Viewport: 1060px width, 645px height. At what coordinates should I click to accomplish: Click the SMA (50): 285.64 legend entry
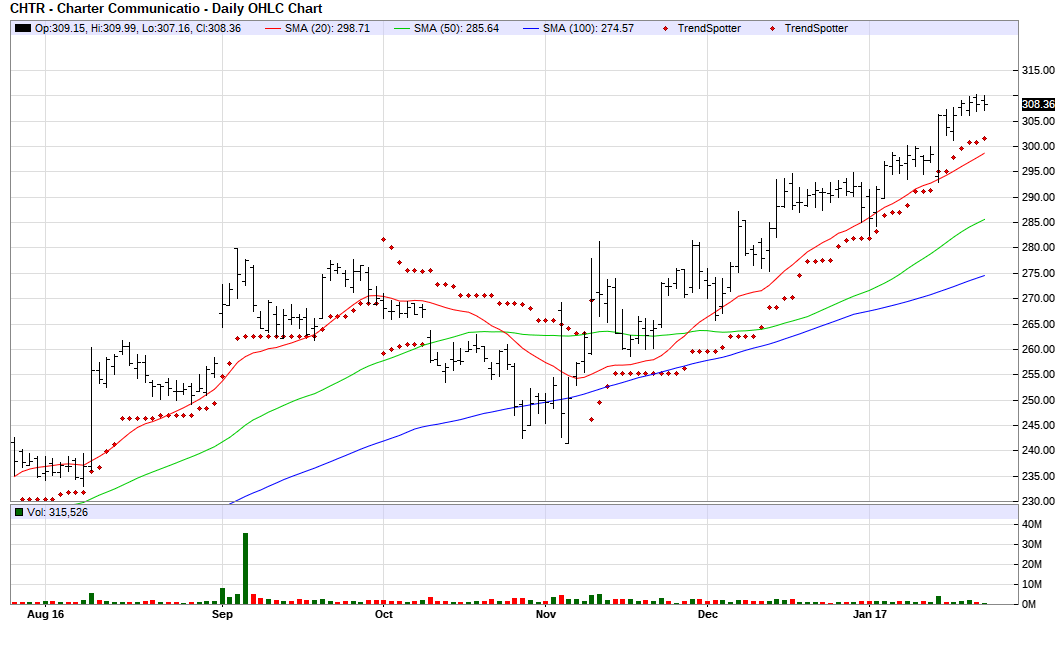click(447, 28)
